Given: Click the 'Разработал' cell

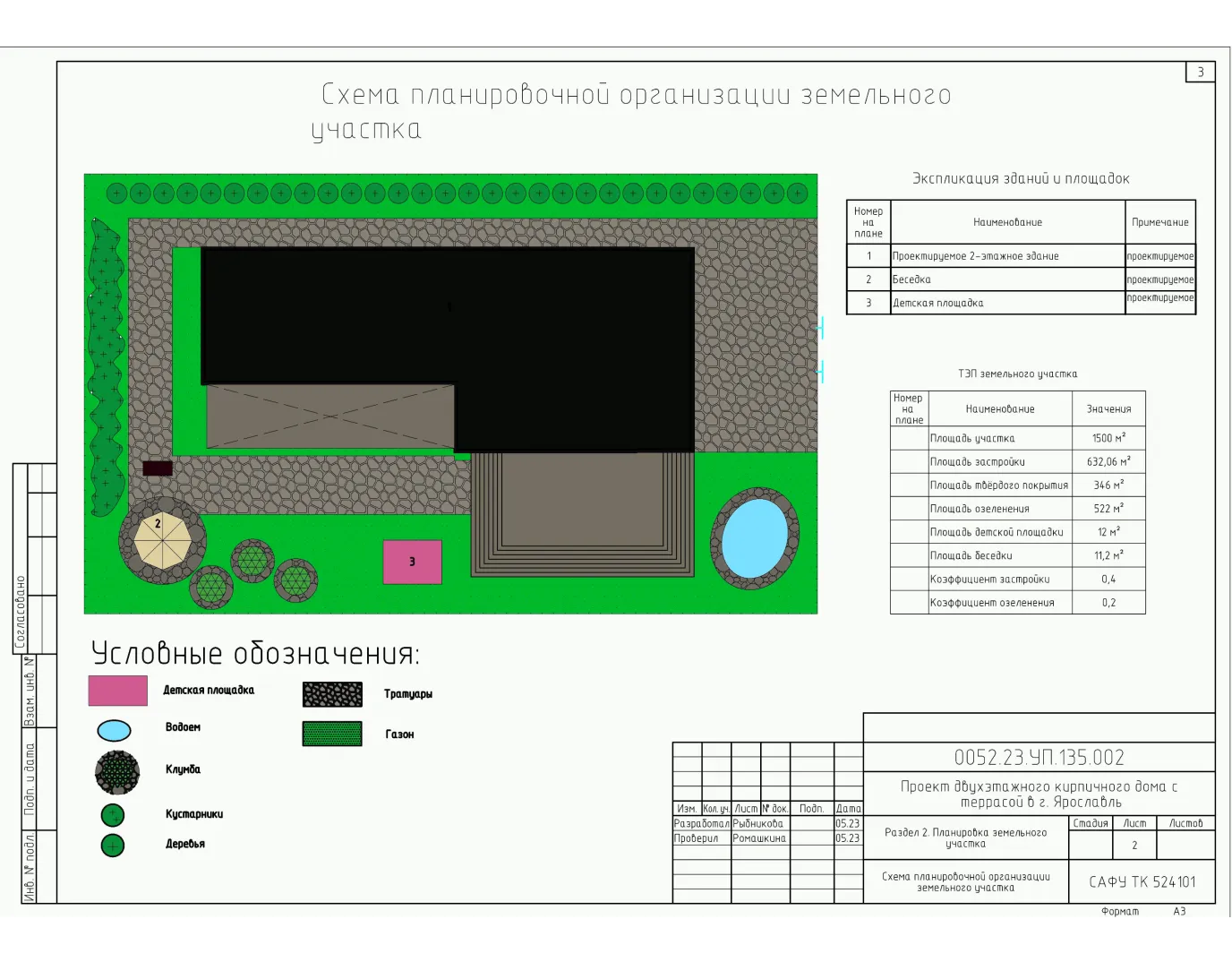Looking at the screenshot, I should coord(702,824).
